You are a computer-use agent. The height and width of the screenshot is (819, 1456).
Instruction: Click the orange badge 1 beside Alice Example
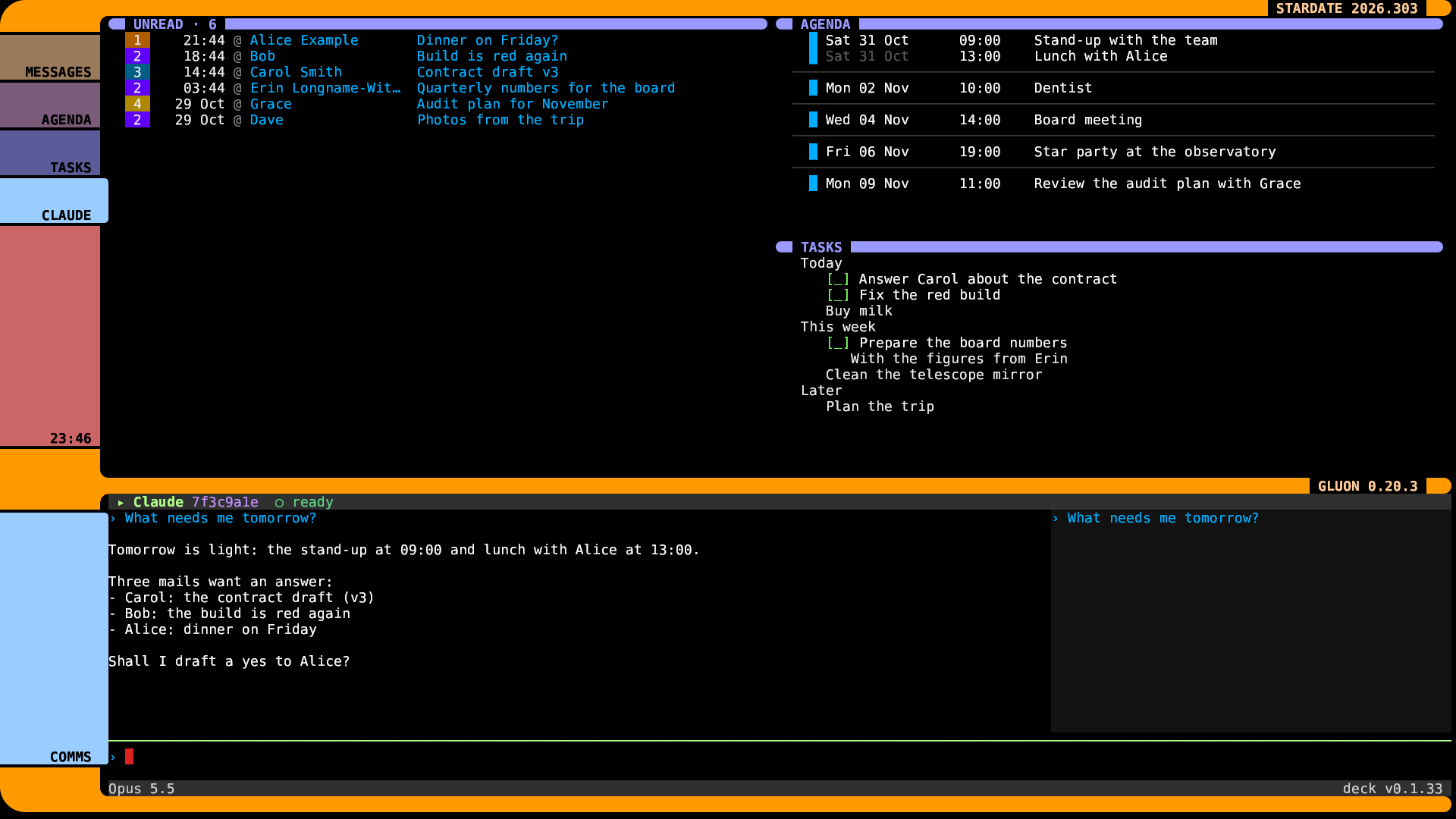coord(137,40)
